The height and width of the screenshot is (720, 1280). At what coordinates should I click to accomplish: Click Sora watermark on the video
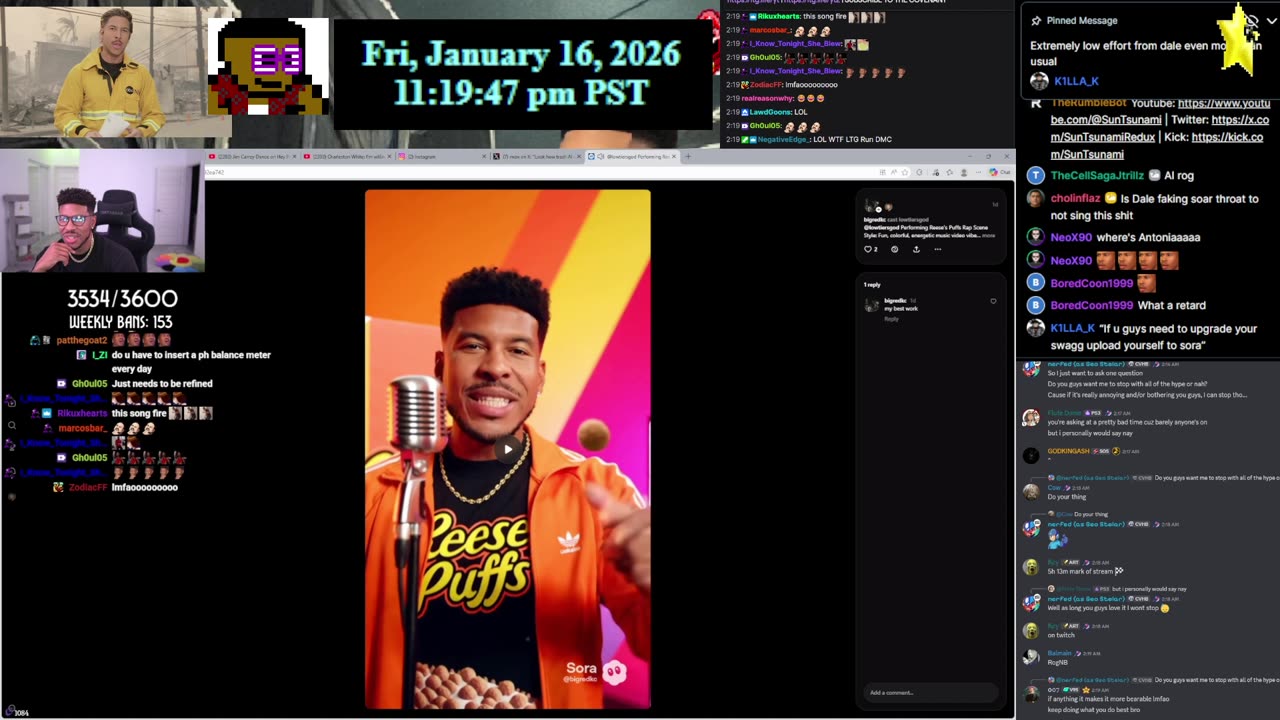tap(596, 671)
